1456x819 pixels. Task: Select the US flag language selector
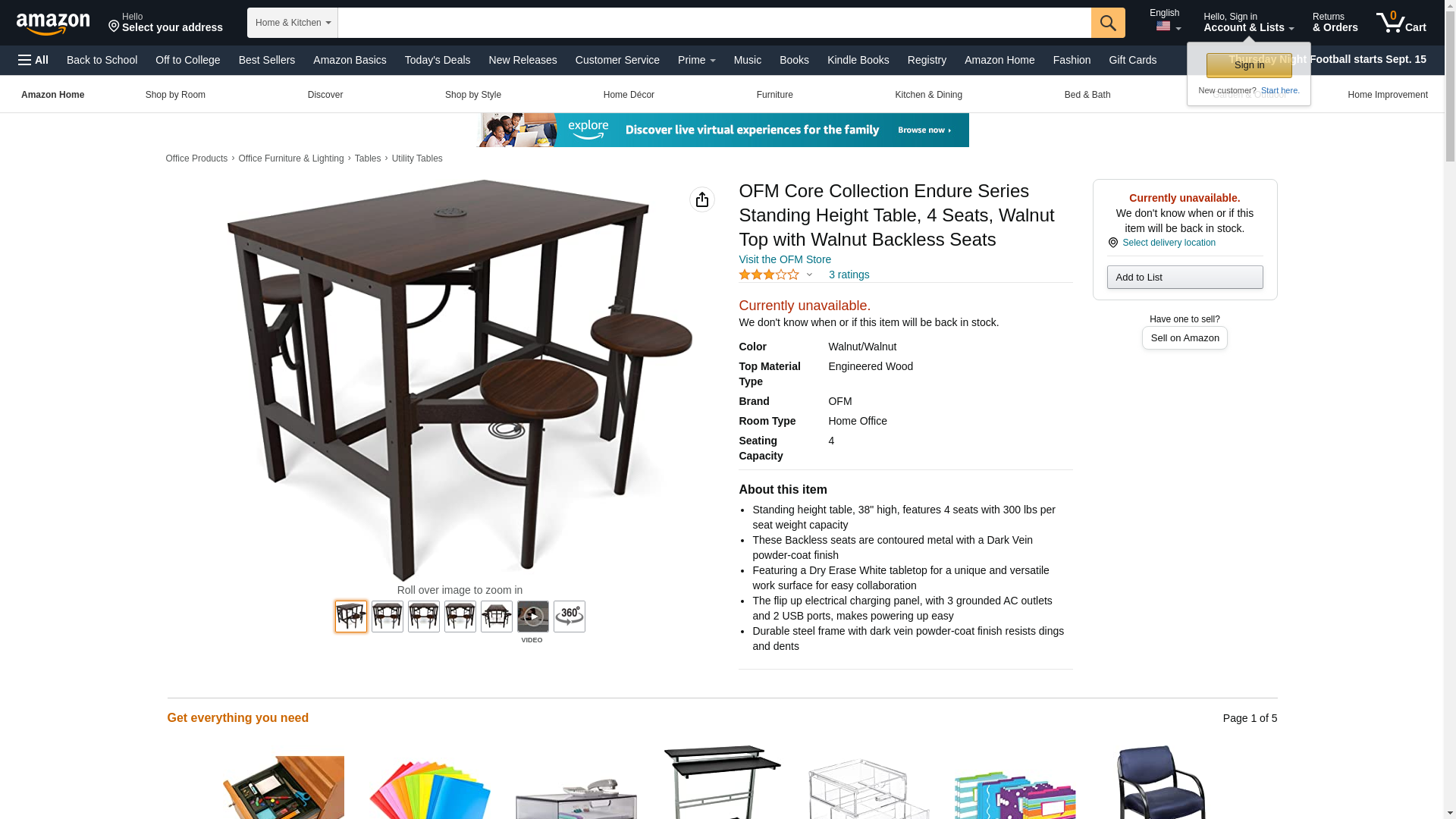pyautogui.click(x=1168, y=27)
